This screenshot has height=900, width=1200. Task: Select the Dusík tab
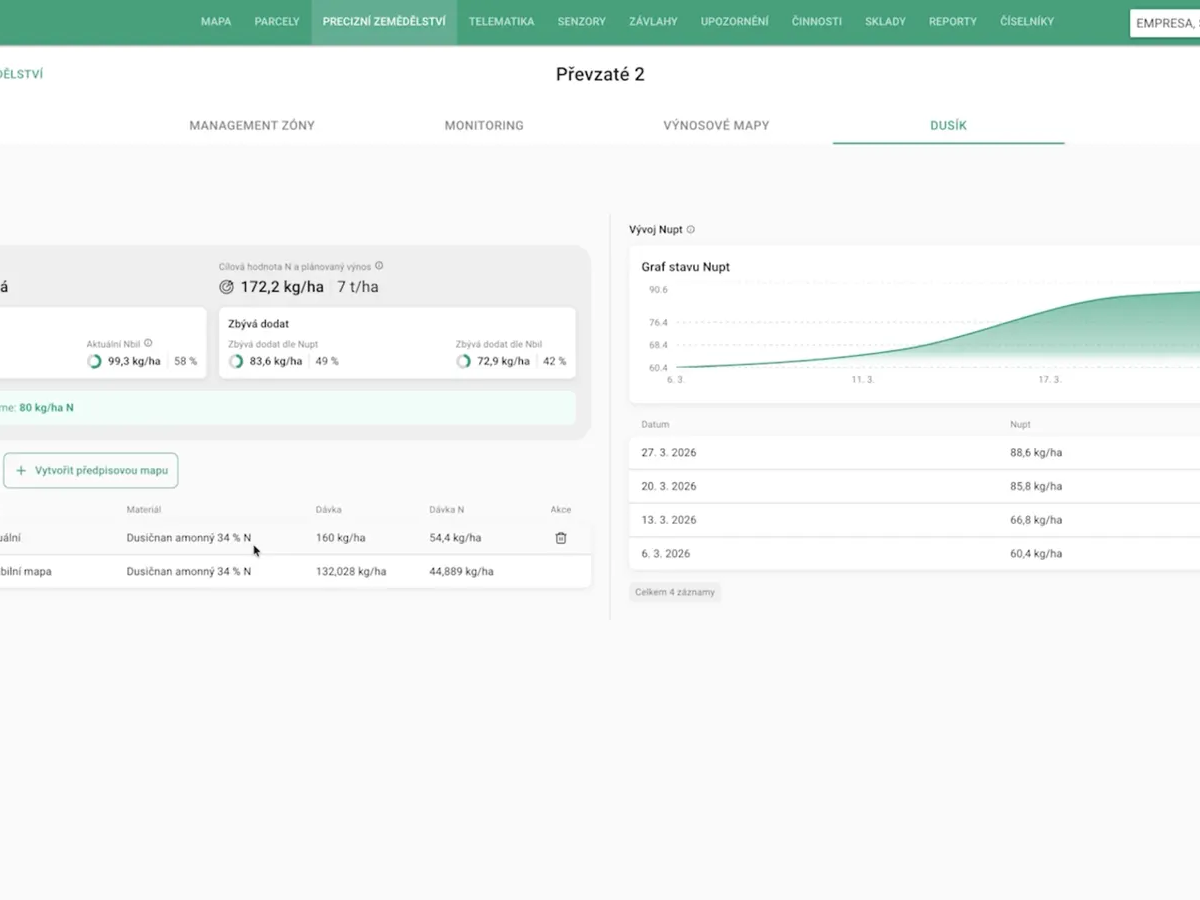click(x=948, y=126)
